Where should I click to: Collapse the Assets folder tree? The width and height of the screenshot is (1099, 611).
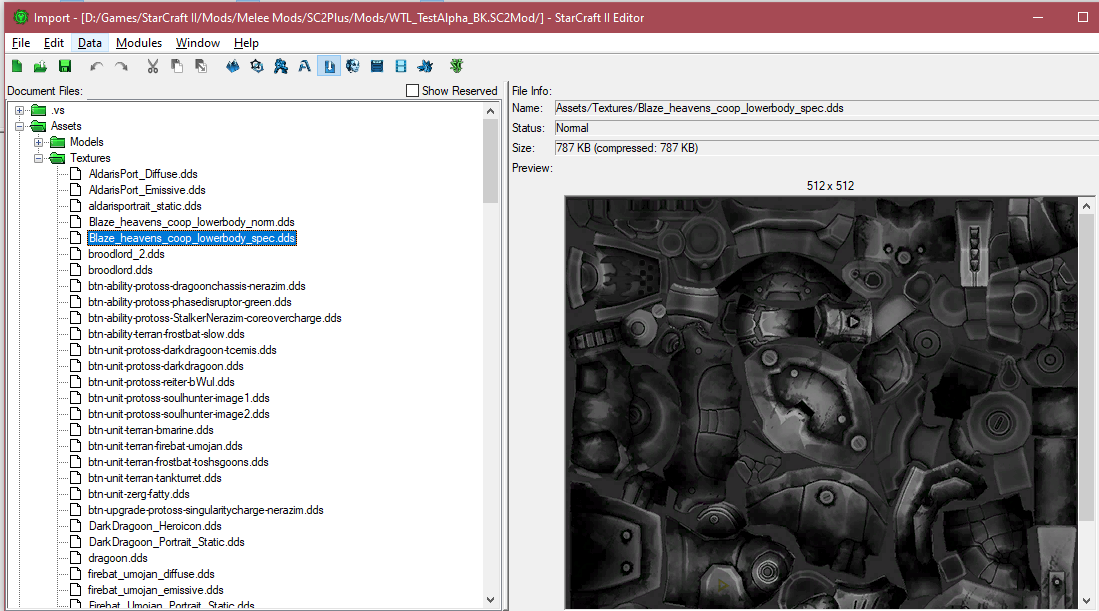click(x=19, y=126)
